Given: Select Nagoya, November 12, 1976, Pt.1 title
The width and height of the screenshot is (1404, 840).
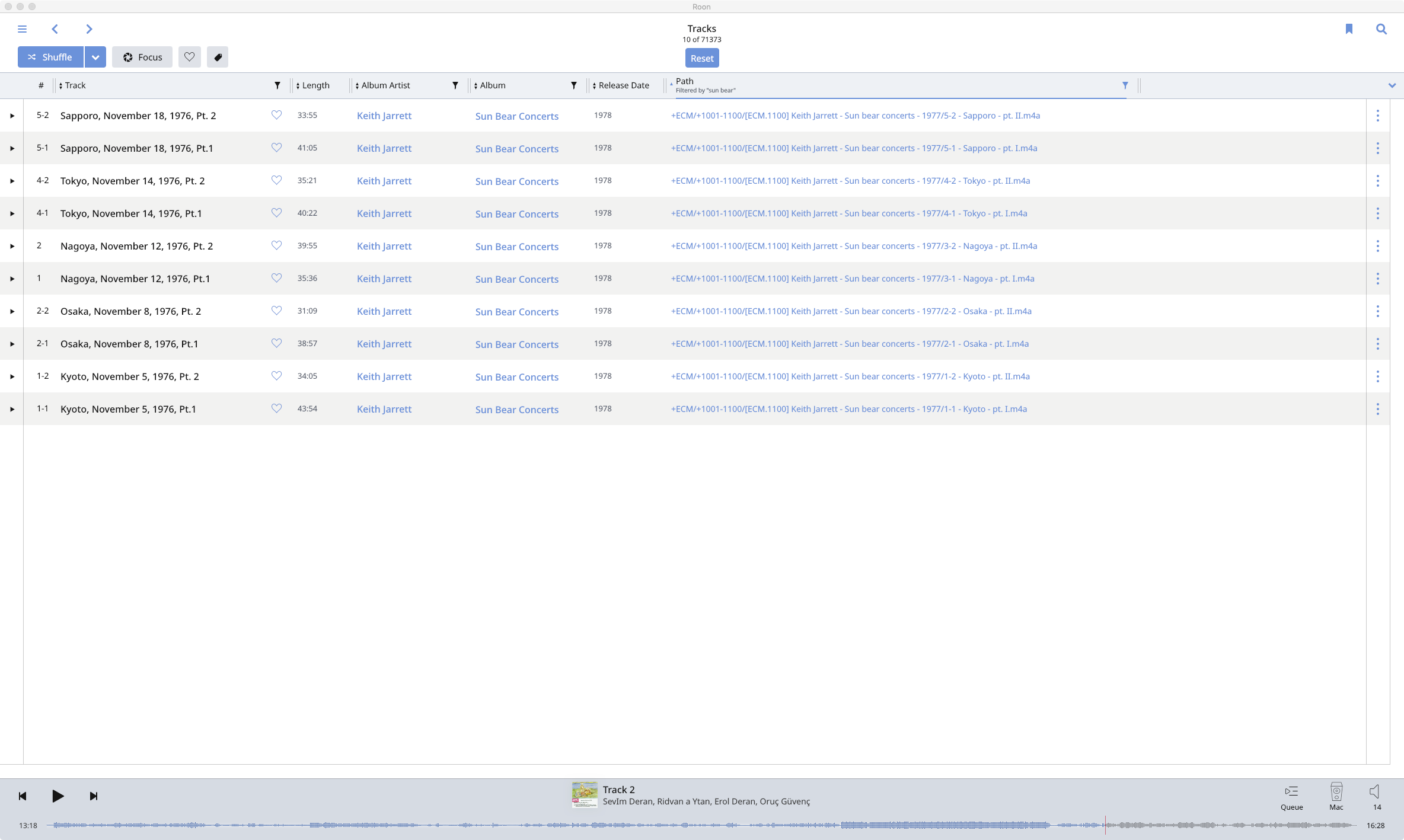Looking at the screenshot, I should (135, 279).
